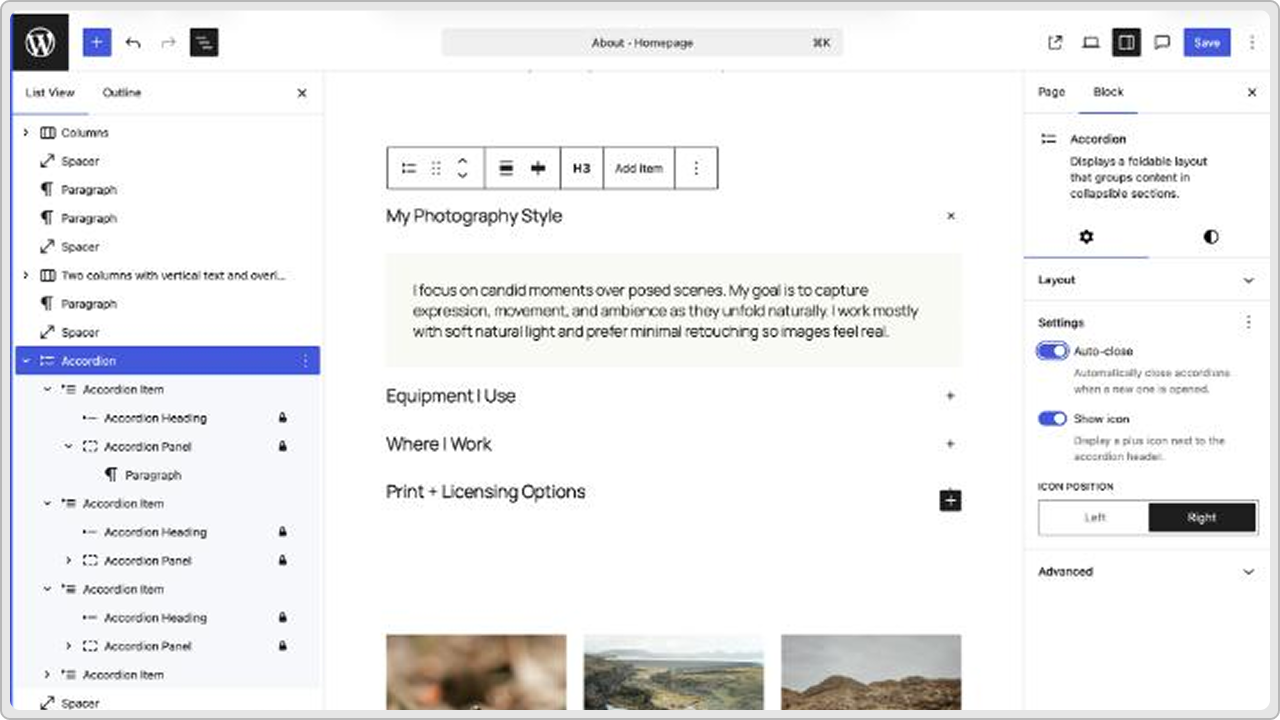Open block toolbar three-dot options

[x=696, y=168]
